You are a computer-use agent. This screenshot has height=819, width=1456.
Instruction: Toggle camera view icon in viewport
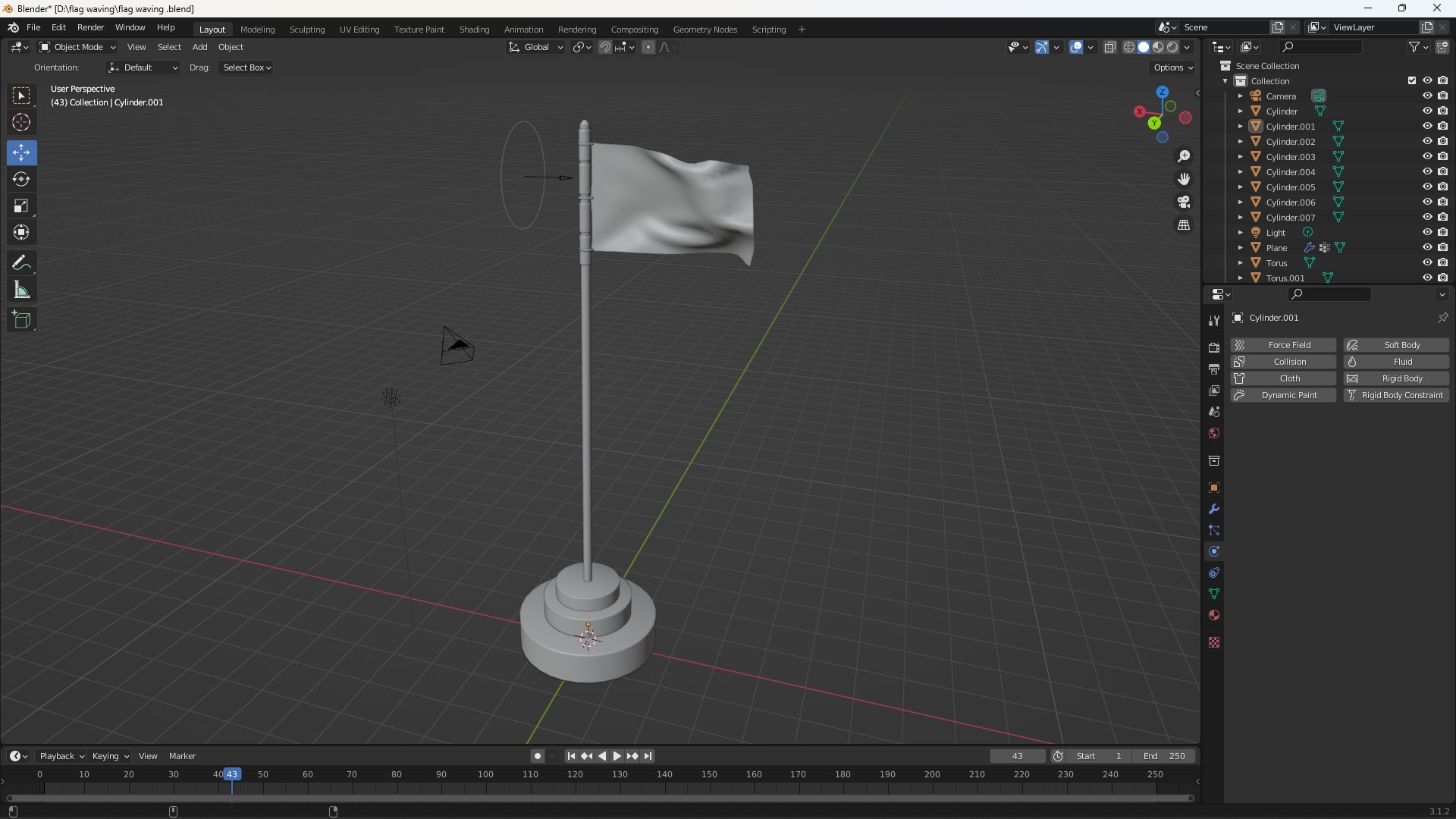[x=1183, y=202]
